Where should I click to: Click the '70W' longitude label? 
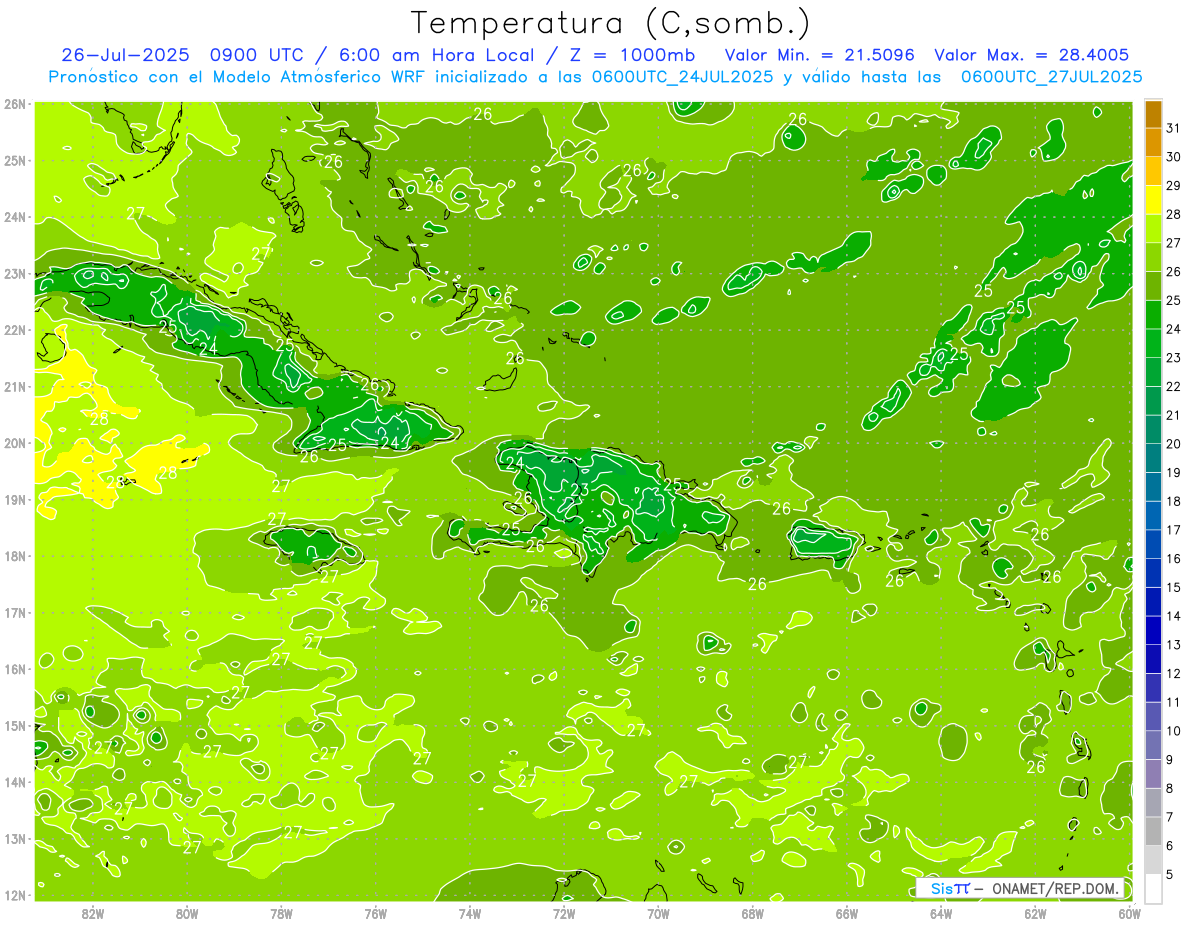pos(658,913)
